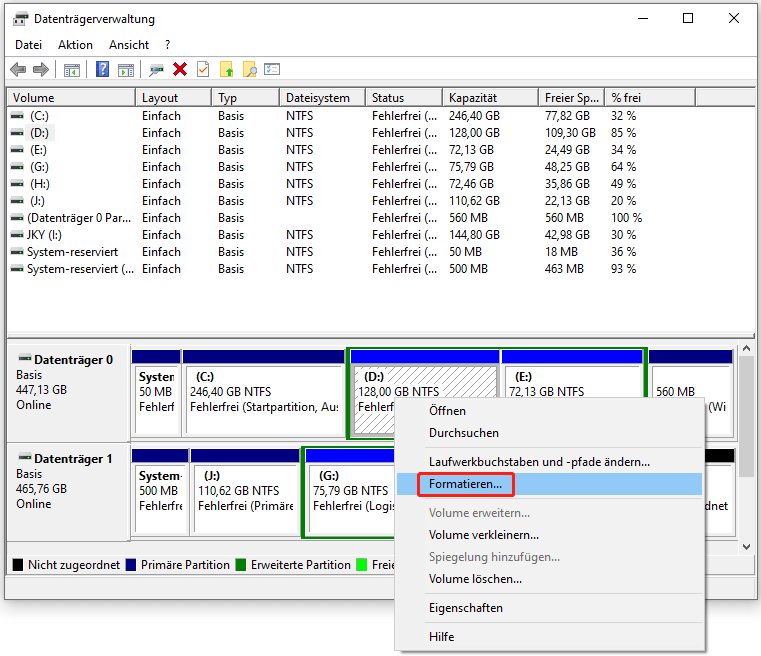
Task: Sort by the Typ column header
Action: [x=245, y=98]
